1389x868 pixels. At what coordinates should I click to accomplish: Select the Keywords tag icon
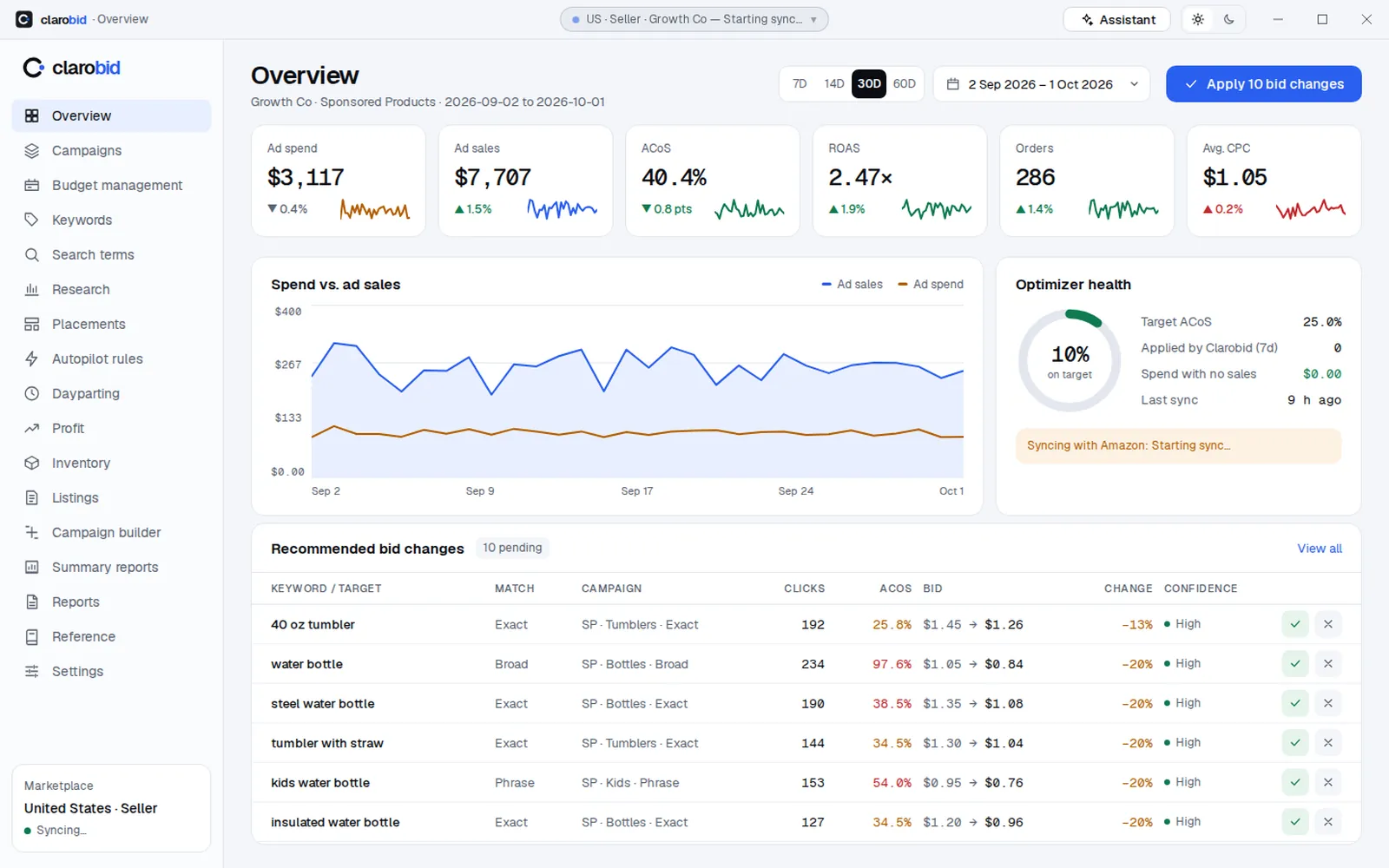32,220
